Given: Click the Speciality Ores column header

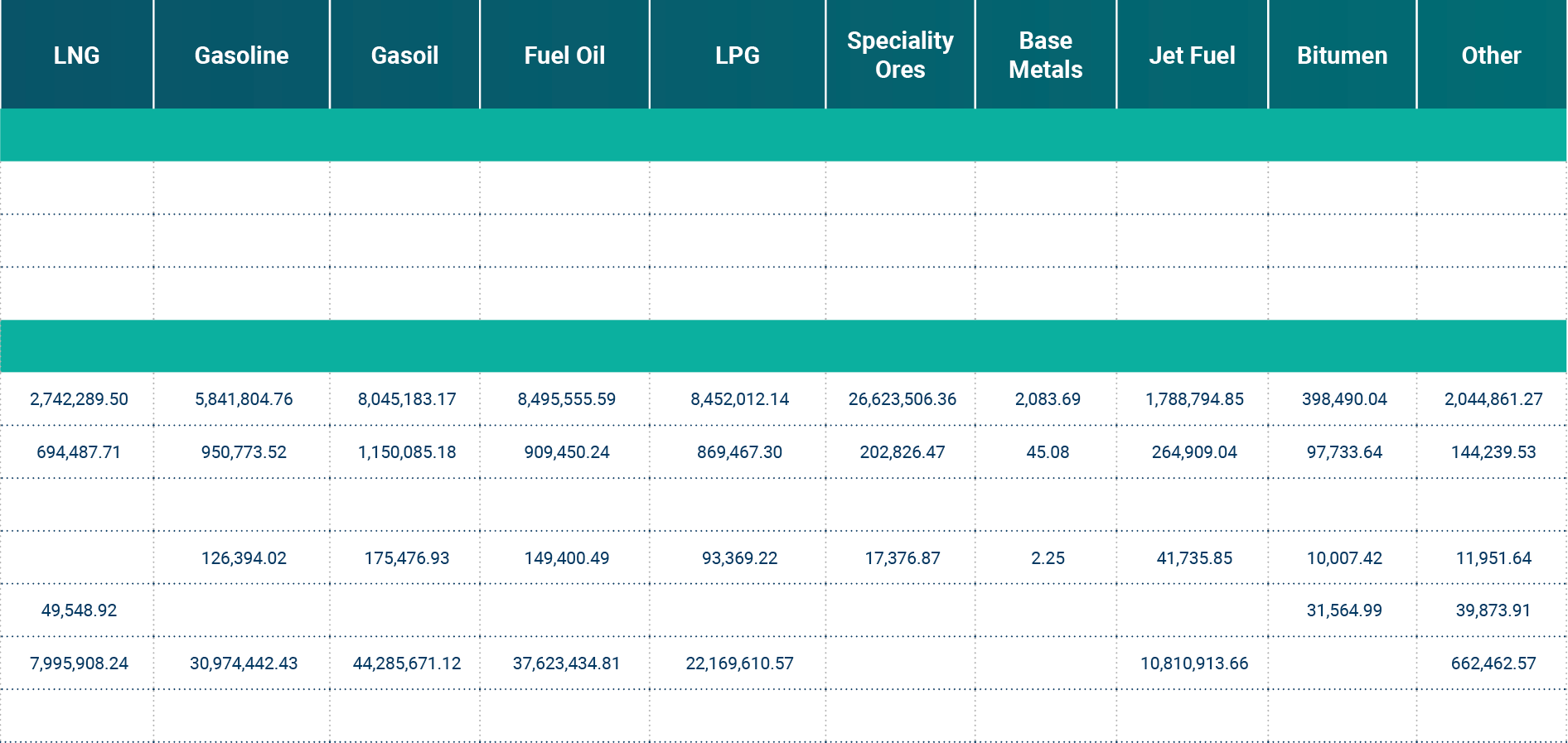Looking at the screenshot, I should [x=900, y=55].
